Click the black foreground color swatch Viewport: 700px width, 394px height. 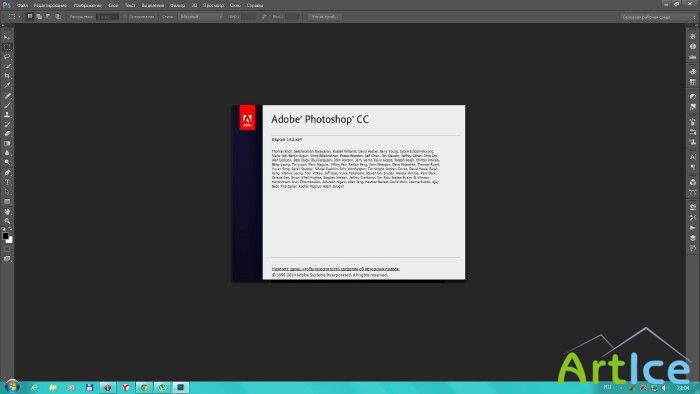point(5,236)
